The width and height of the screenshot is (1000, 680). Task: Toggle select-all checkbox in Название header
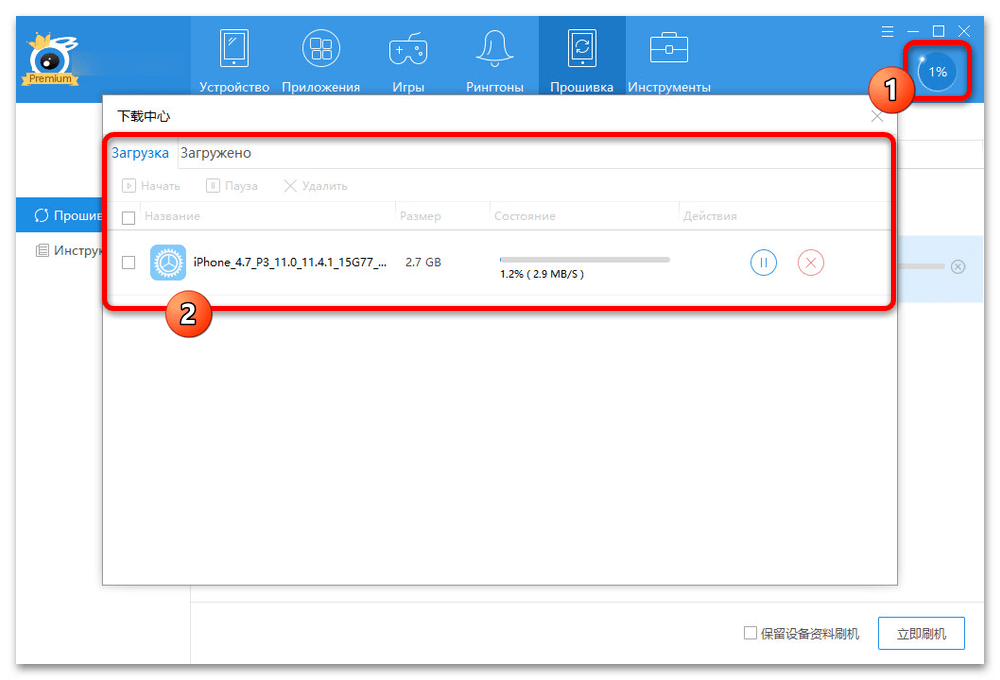[x=128, y=217]
